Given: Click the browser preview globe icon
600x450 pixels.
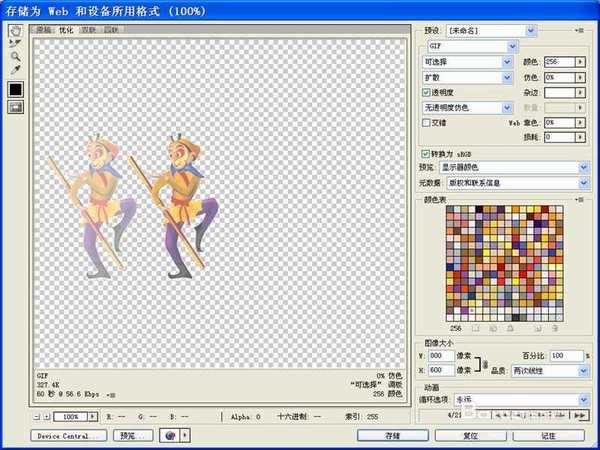Looking at the screenshot, I should pyautogui.click(x=169, y=436).
